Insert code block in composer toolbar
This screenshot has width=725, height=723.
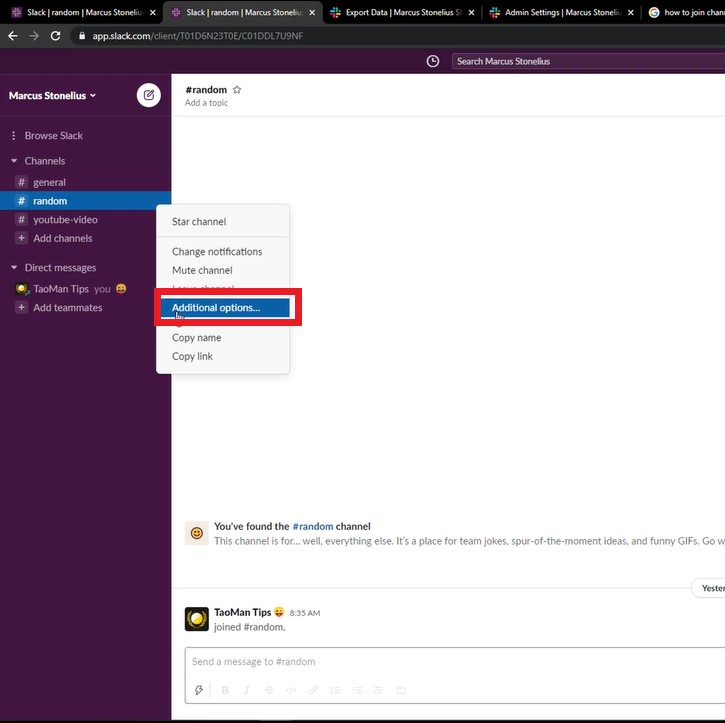click(x=401, y=690)
